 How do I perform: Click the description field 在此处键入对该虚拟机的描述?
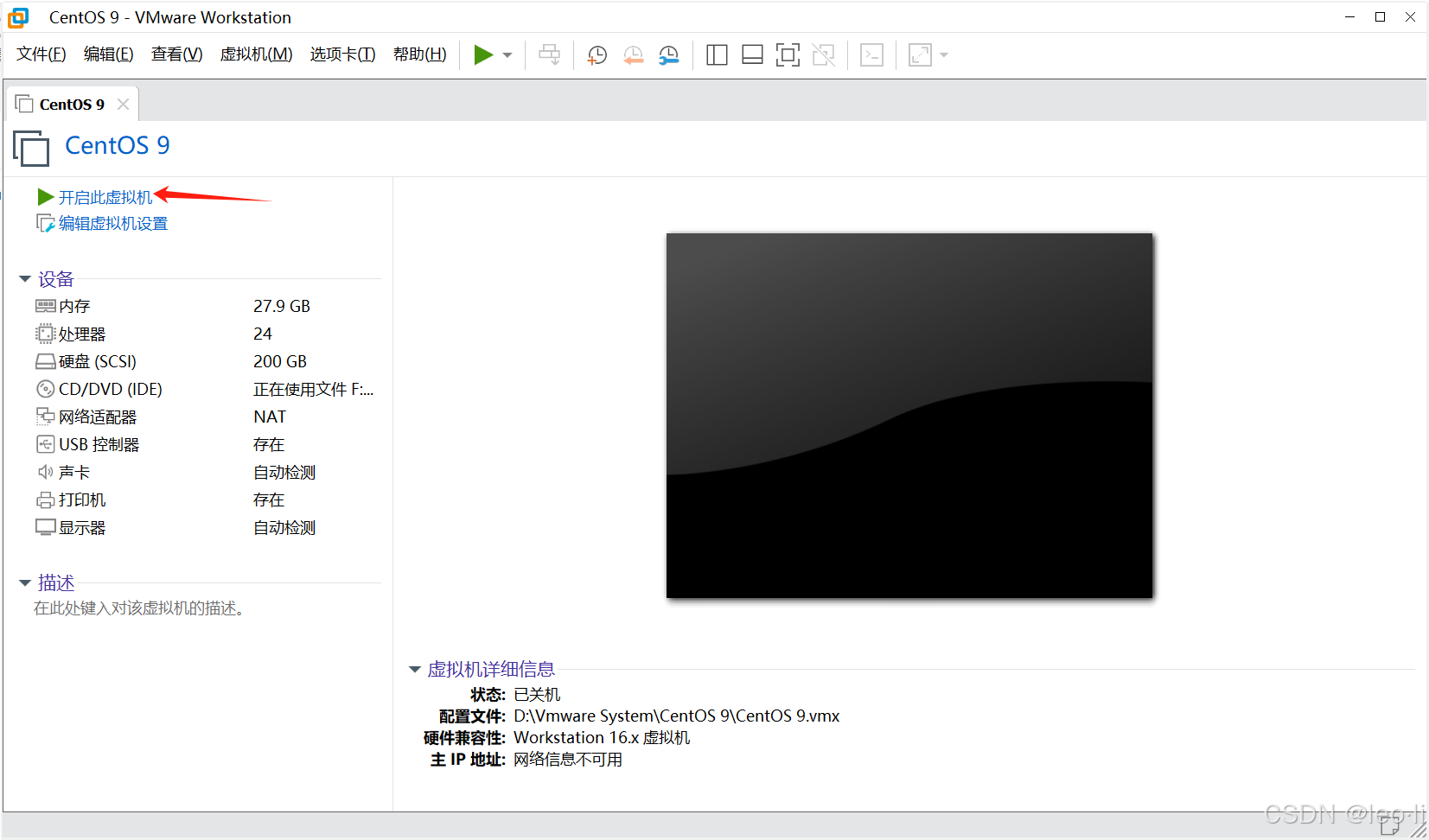pos(139,608)
